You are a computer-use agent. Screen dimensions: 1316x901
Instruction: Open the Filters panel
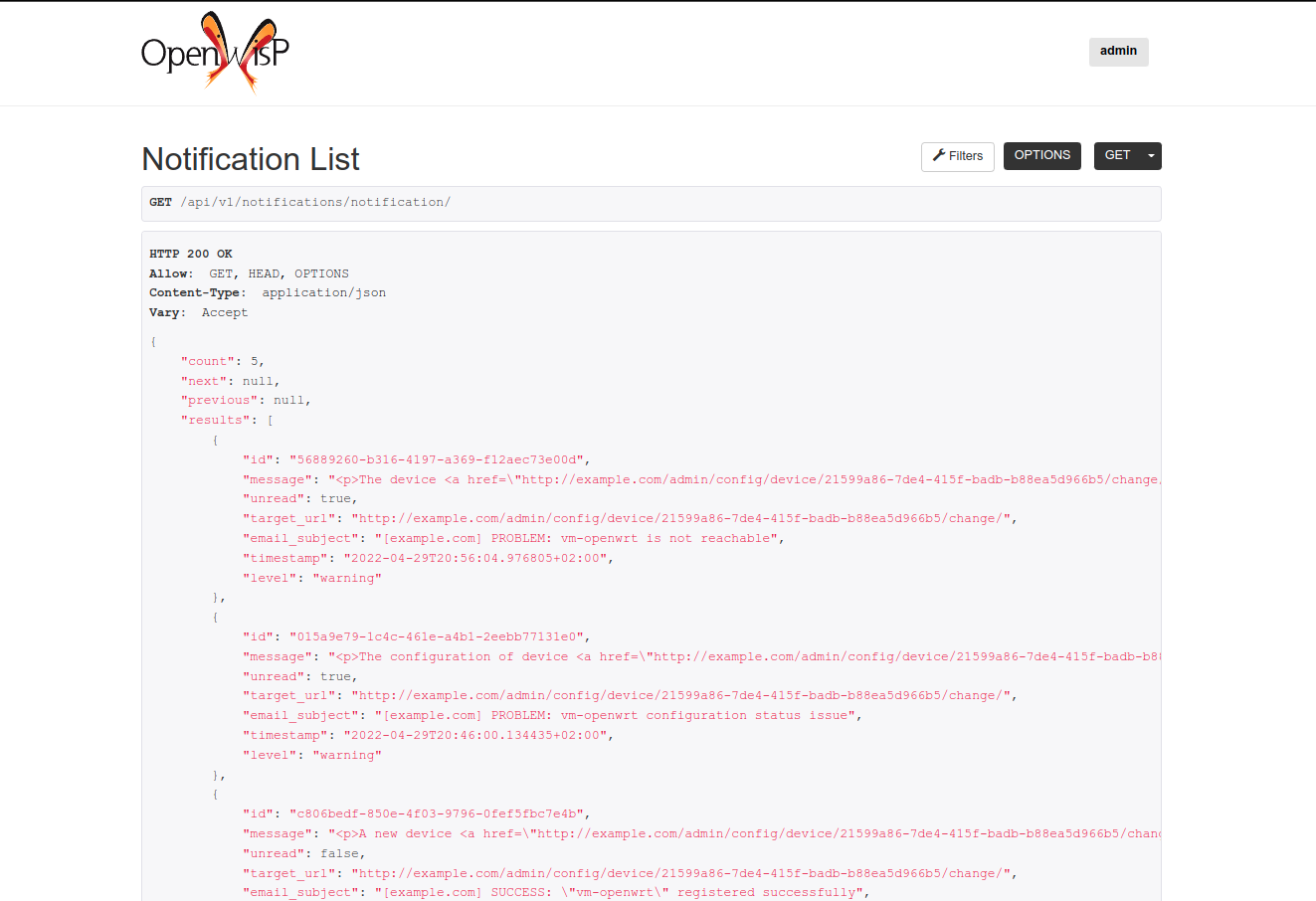pyautogui.click(x=957, y=155)
